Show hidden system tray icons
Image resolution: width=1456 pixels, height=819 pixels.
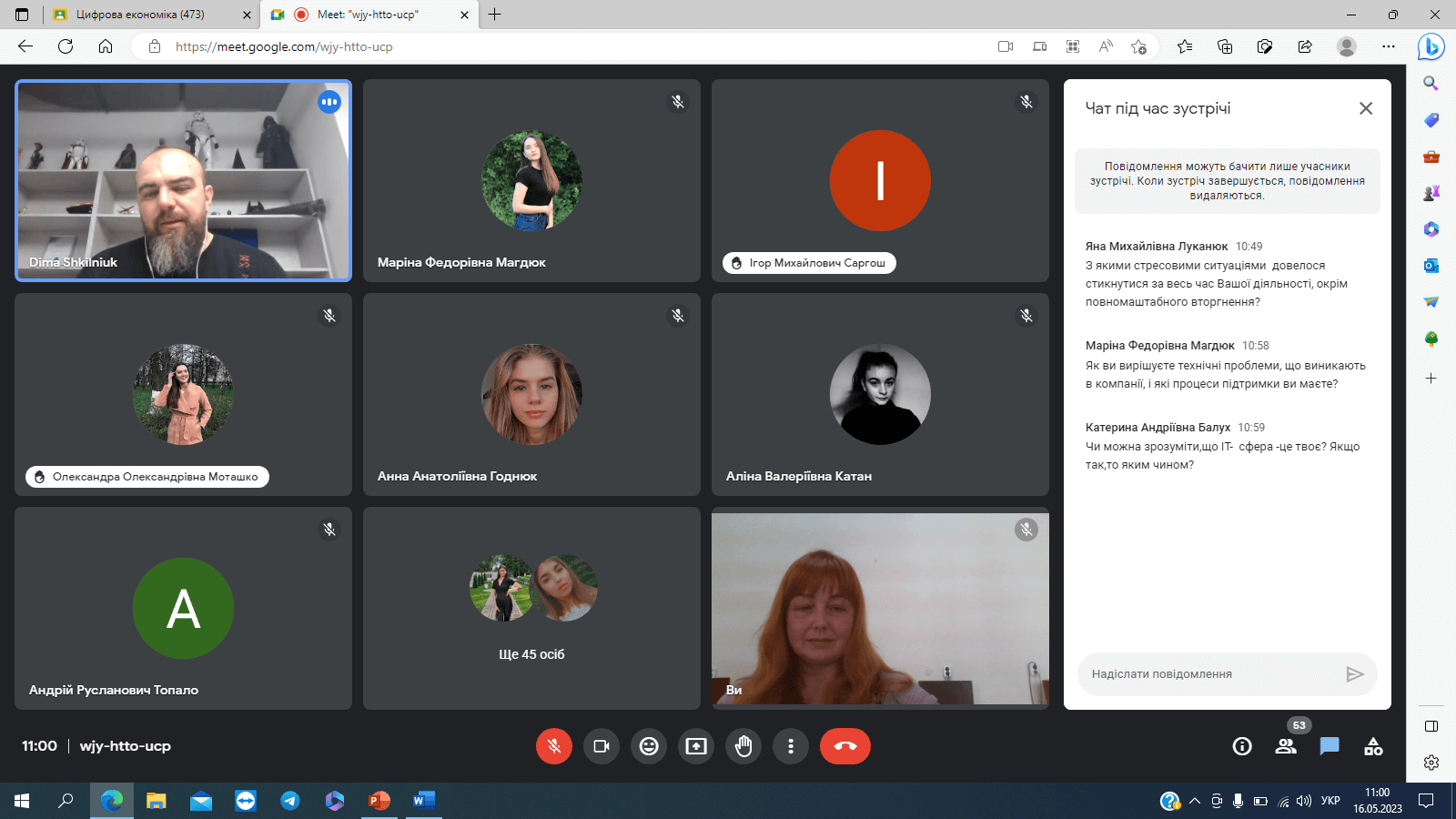pyautogui.click(x=1194, y=801)
